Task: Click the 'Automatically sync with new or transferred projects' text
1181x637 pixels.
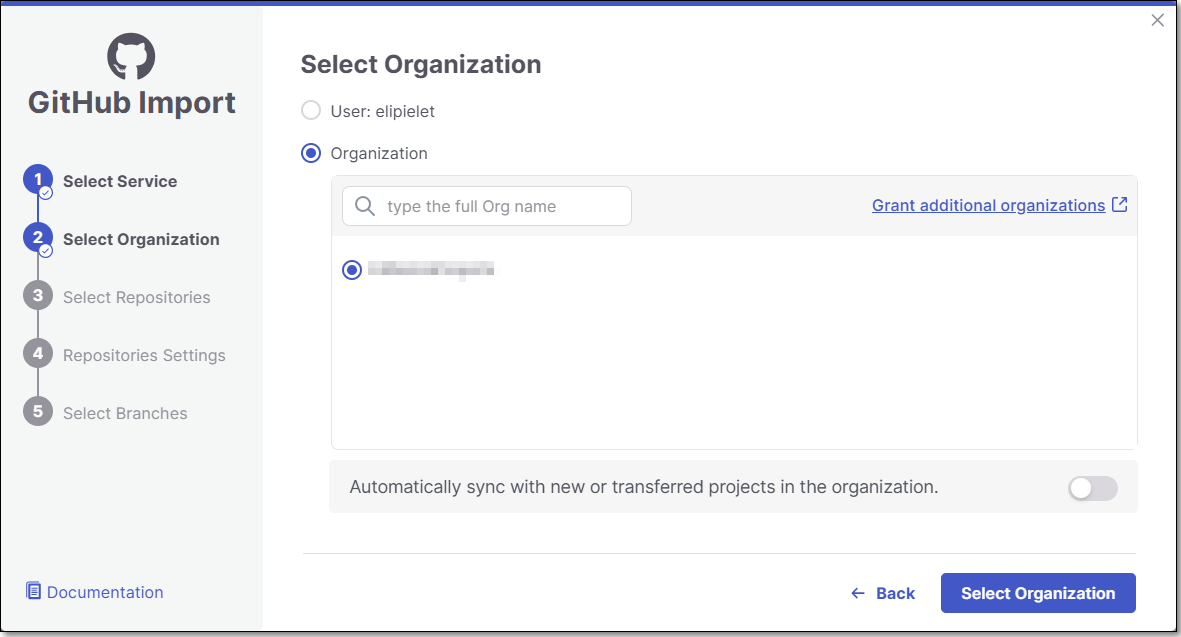Action: click(644, 487)
